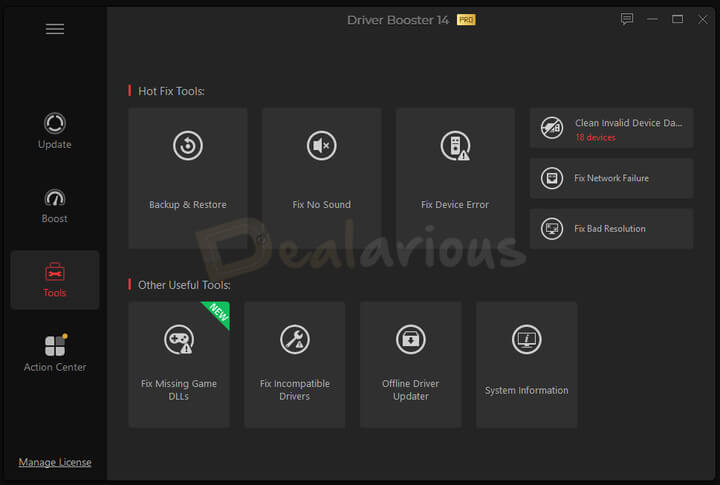This screenshot has width=720, height=485.
Task: Click the Fix Bad Resolution text
Action: (x=610, y=229)
